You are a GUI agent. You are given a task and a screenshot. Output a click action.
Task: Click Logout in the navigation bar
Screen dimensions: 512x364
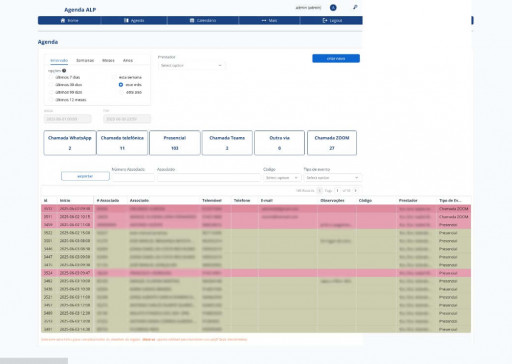pos(332,21)
